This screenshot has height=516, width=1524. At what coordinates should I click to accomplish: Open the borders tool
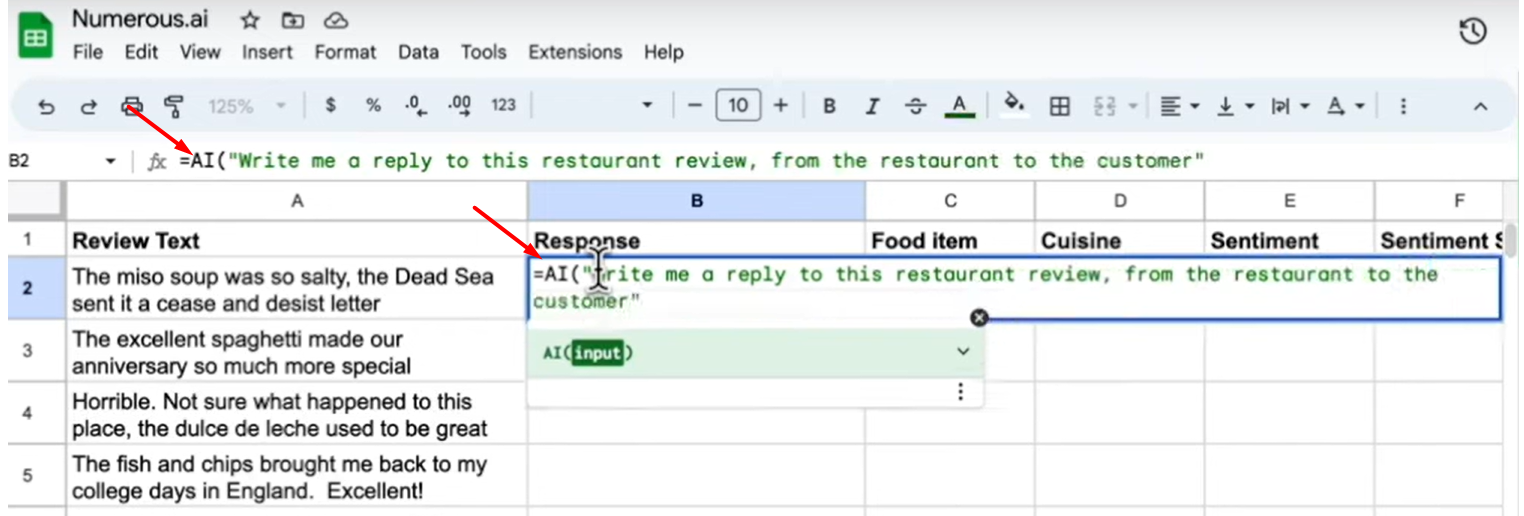point(1060,106)
